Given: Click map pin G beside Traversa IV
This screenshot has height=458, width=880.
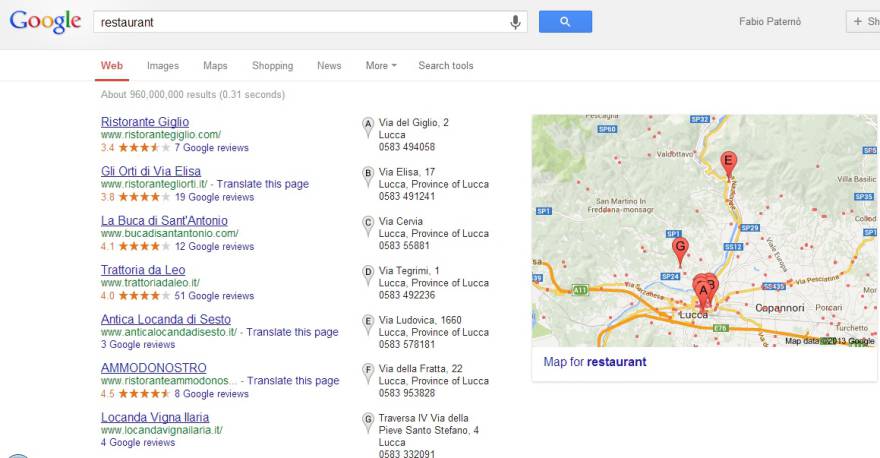Looking at the screenshot, I should [368, 423].
